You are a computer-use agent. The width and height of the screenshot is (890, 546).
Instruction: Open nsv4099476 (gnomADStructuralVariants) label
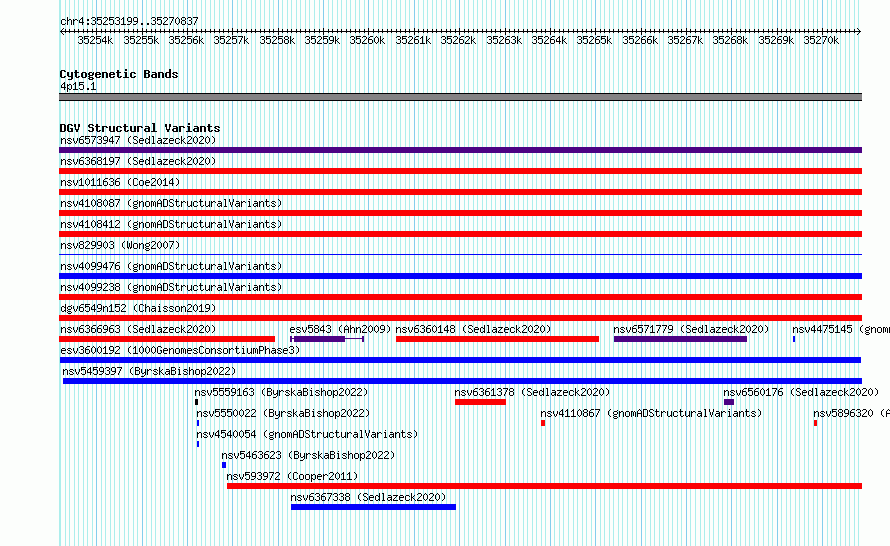171,266
